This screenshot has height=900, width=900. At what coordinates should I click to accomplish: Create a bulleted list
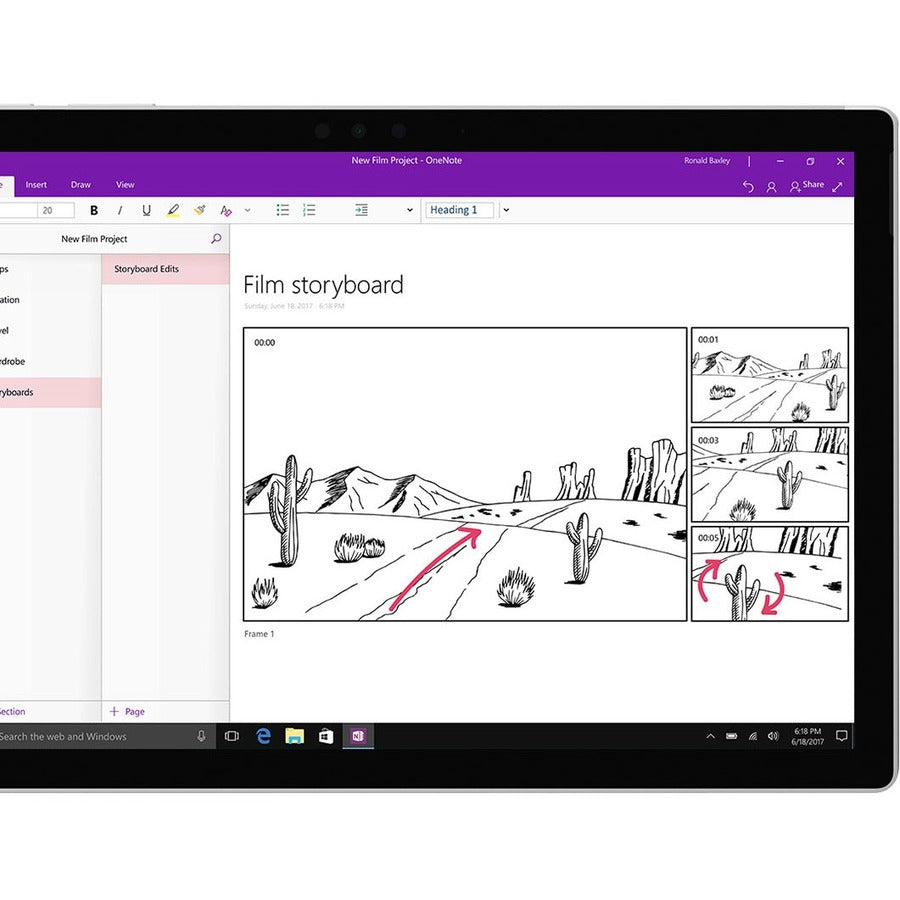[284, 210]
